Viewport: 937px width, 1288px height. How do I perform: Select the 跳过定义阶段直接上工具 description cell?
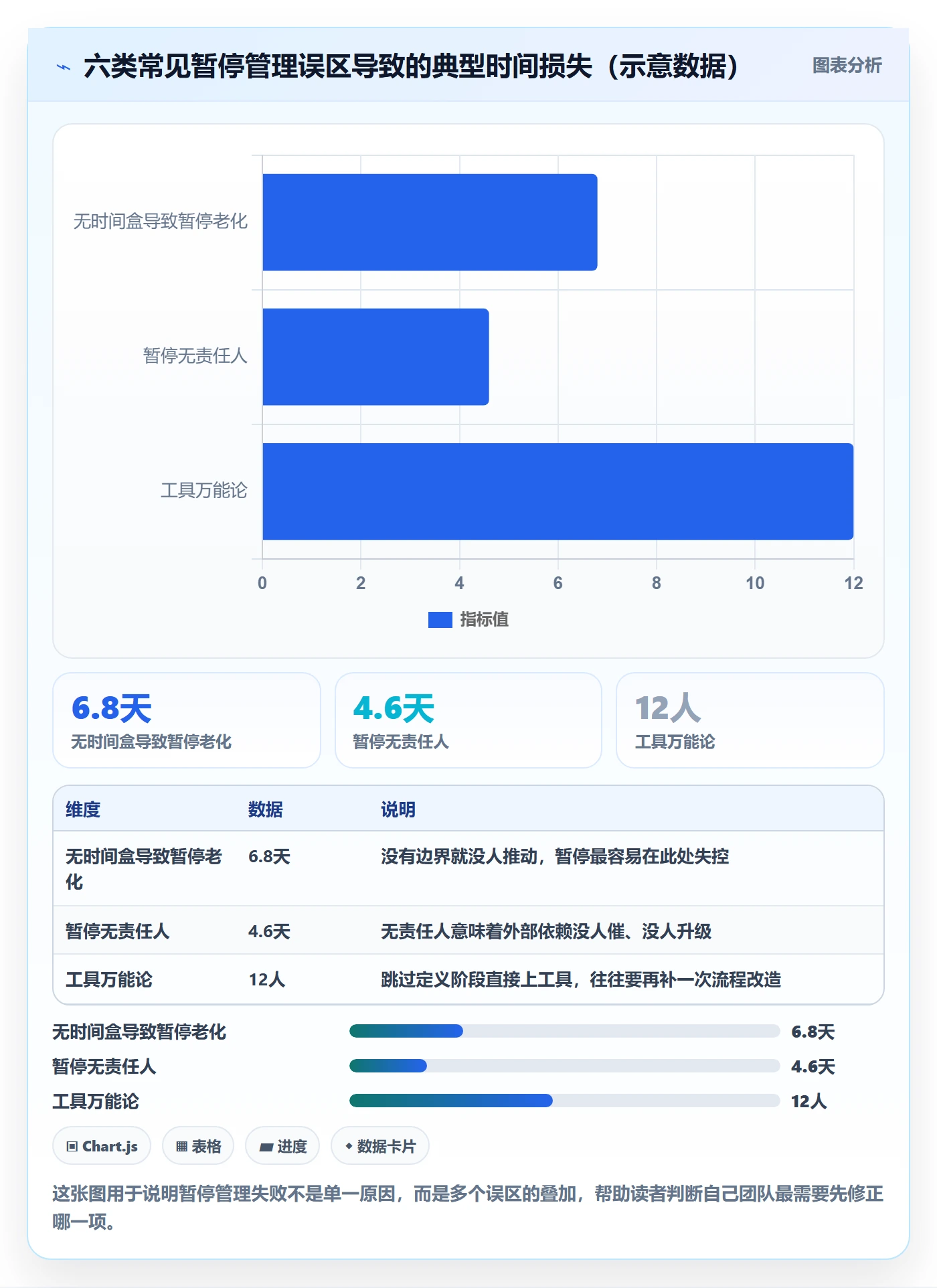click(581, 979)
